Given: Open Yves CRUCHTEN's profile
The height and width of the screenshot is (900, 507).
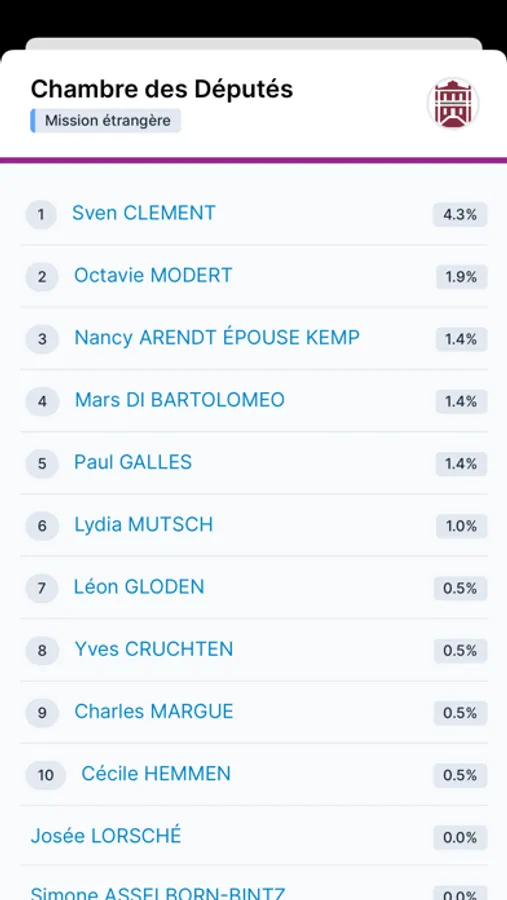Looking at the screenshot, I should tap(154, 649).
